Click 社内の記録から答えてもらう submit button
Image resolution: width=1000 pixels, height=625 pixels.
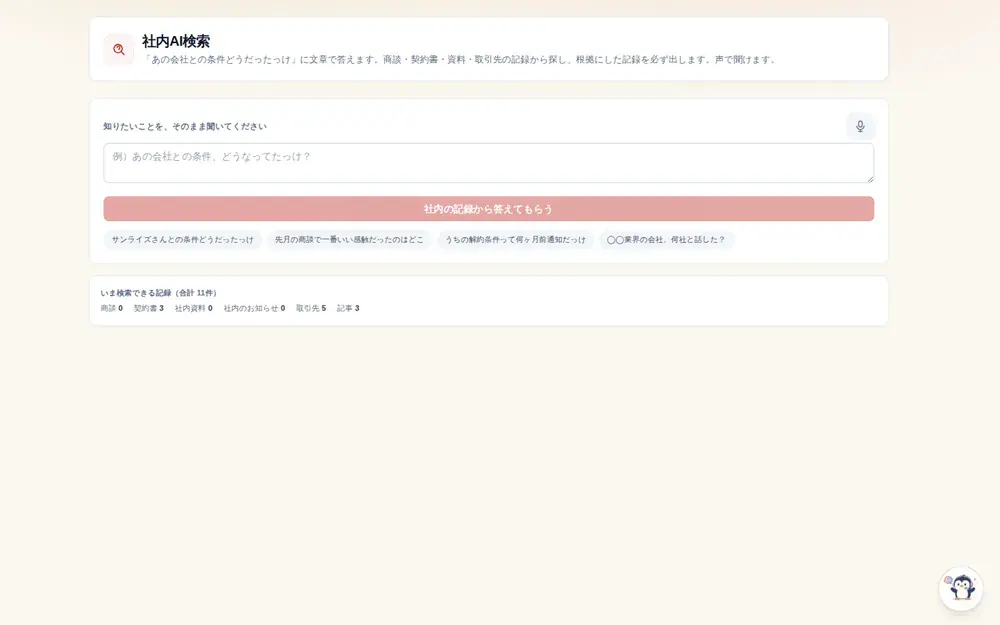pyautogui.click(x=489, y=209)
